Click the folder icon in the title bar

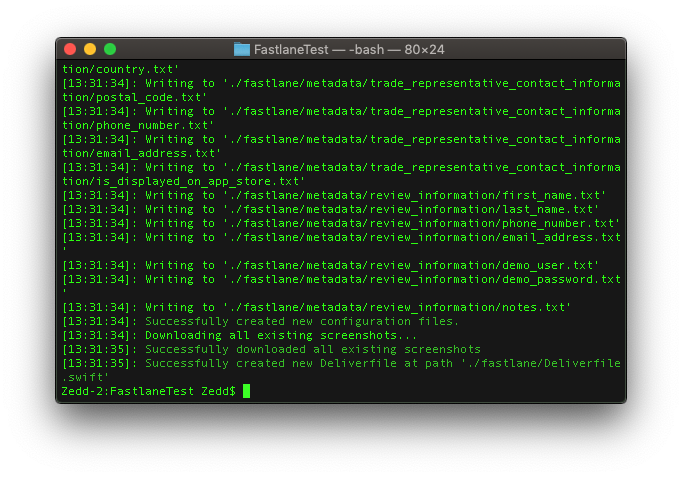point(242,49)
